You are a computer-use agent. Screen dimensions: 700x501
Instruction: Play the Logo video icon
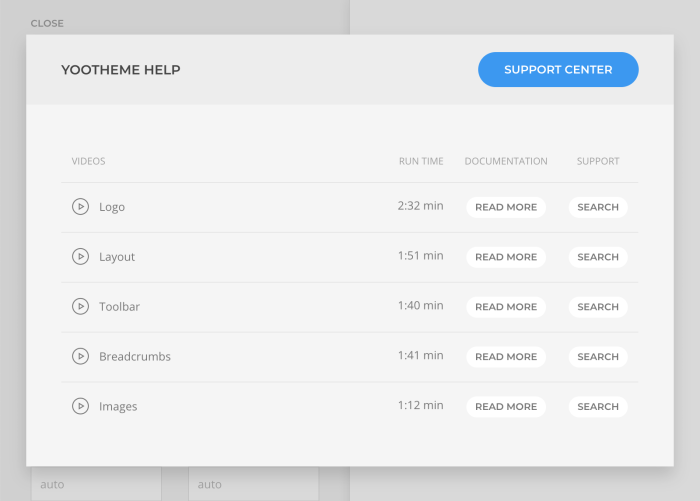pos(80,207)
